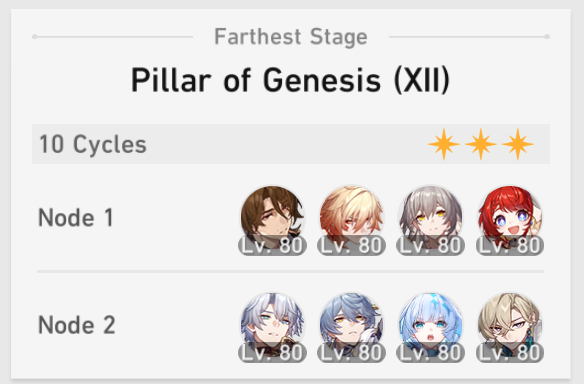584x384 pixels.
Task: Click the Pillar of Genesis (XII) title
Action: click(x=291, y=80)
